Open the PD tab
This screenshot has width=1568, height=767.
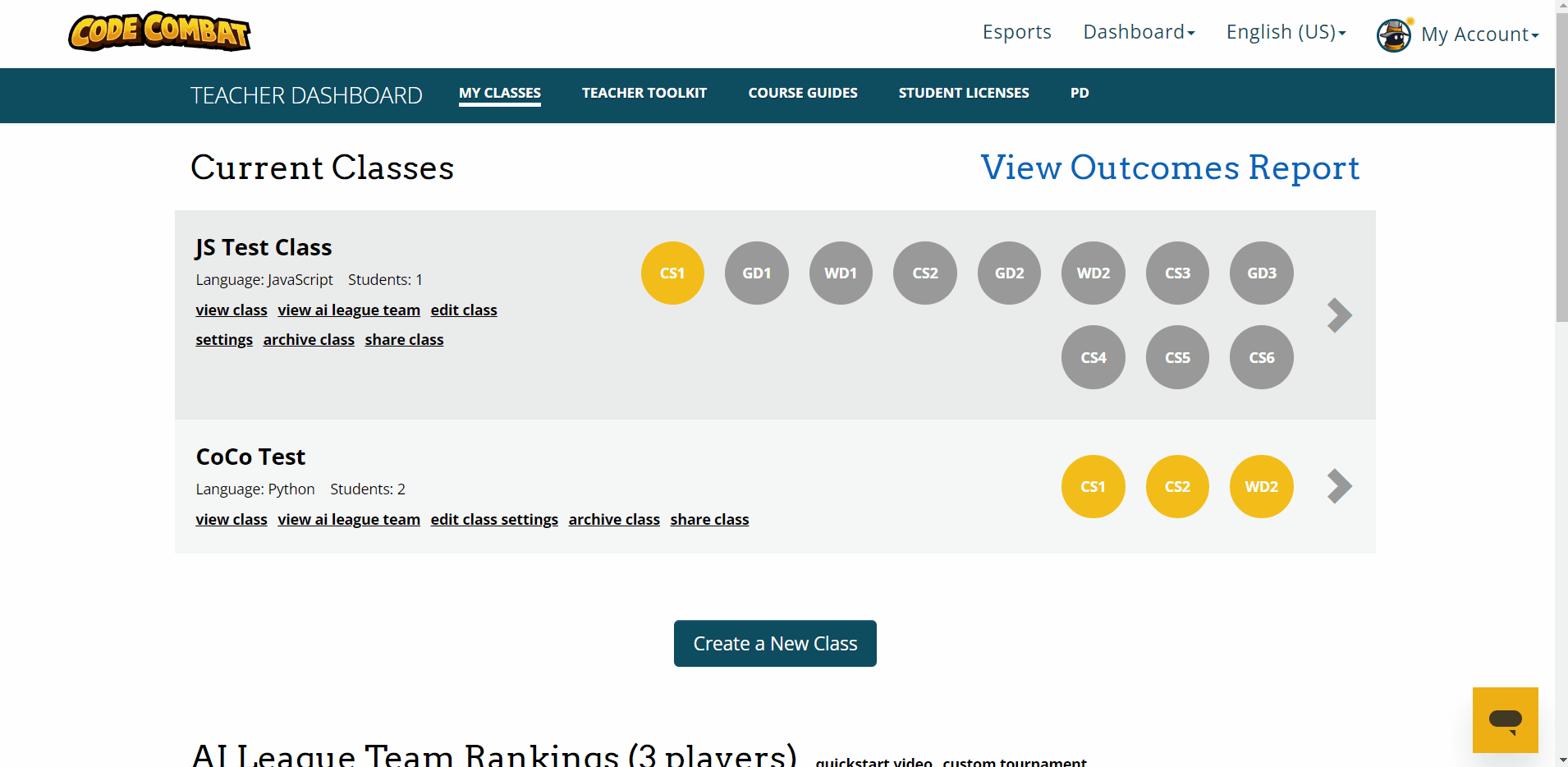tap(1080, 94)
